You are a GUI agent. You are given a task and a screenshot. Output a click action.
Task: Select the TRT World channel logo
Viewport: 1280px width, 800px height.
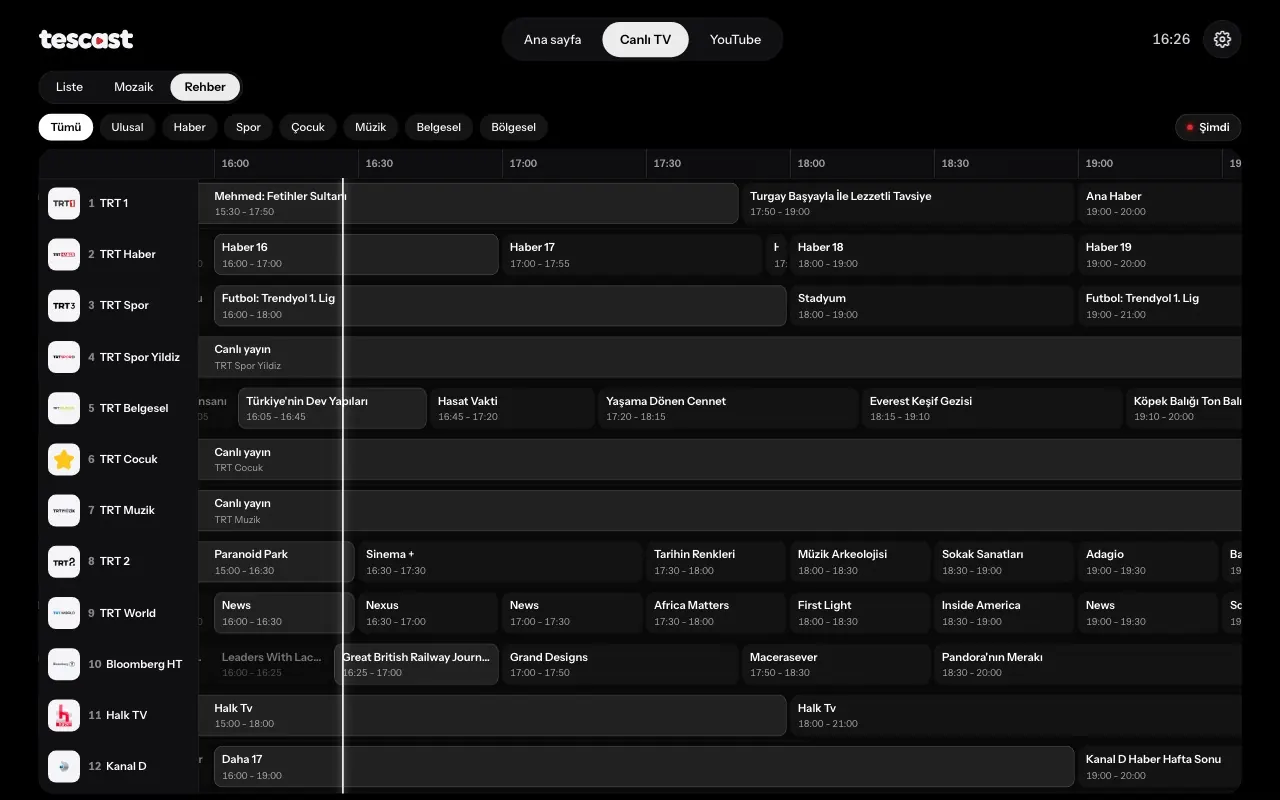tap(64, 613)
